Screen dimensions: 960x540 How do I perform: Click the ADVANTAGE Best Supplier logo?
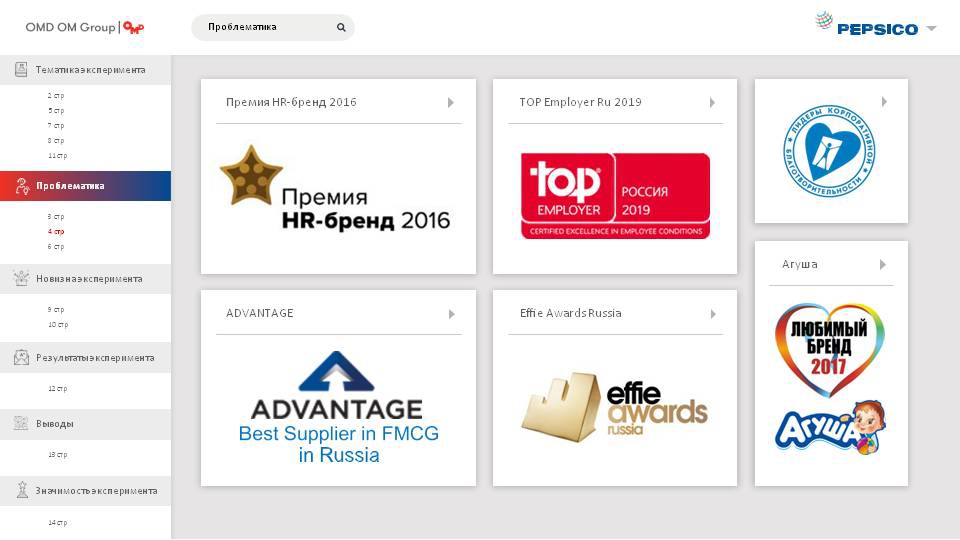point(338,407)
